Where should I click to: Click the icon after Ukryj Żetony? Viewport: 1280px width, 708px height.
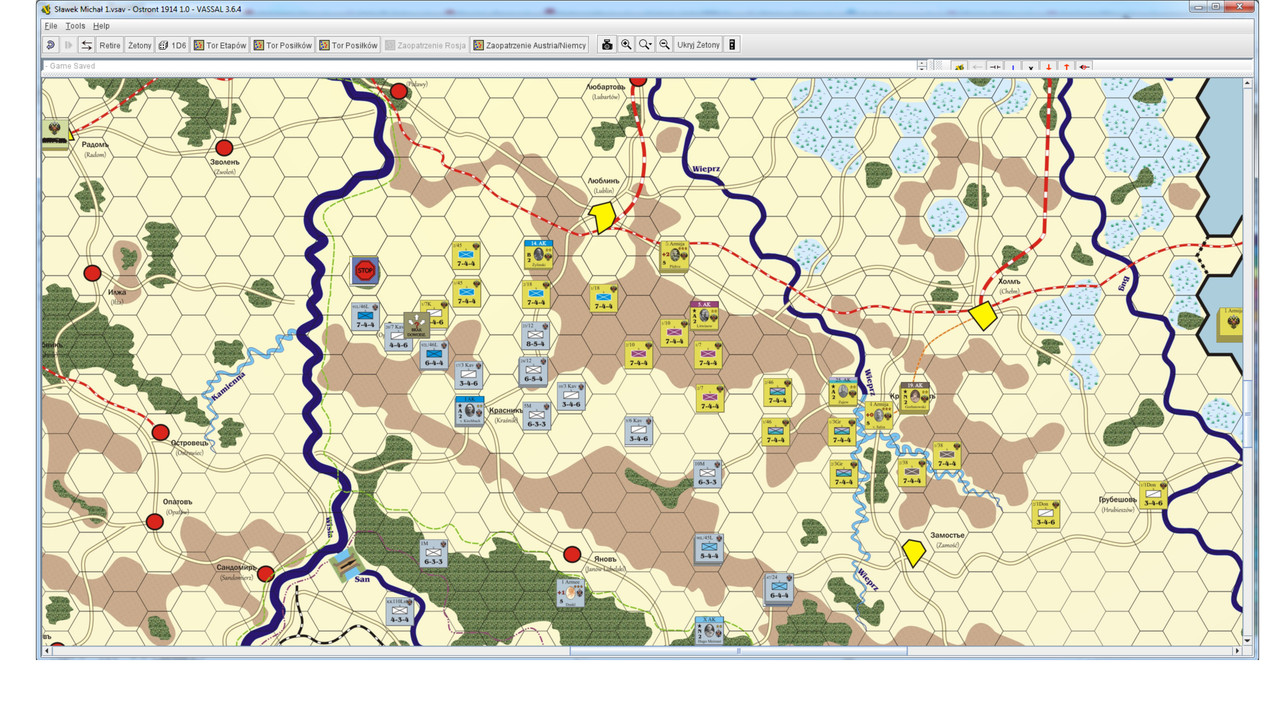(732, 45)
